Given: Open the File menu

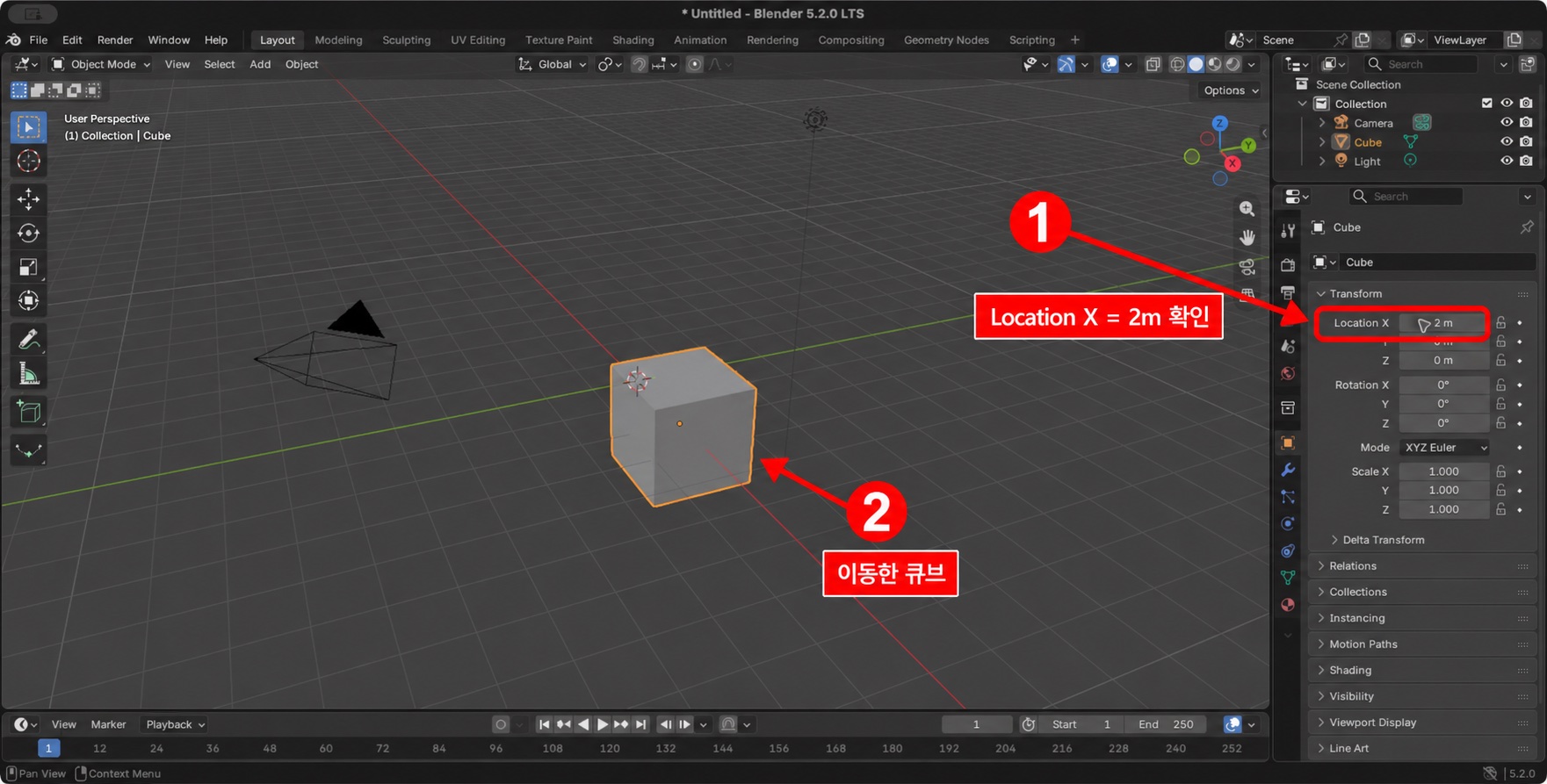Looking at the screenshot, I should point(39,40).
